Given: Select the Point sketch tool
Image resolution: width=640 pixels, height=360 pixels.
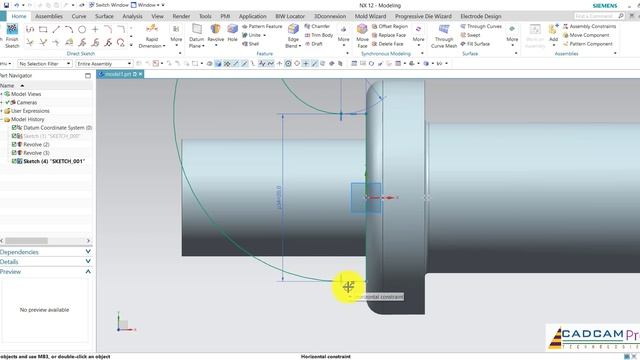Looking at the screenshot, I should click(x=95, y=29).
